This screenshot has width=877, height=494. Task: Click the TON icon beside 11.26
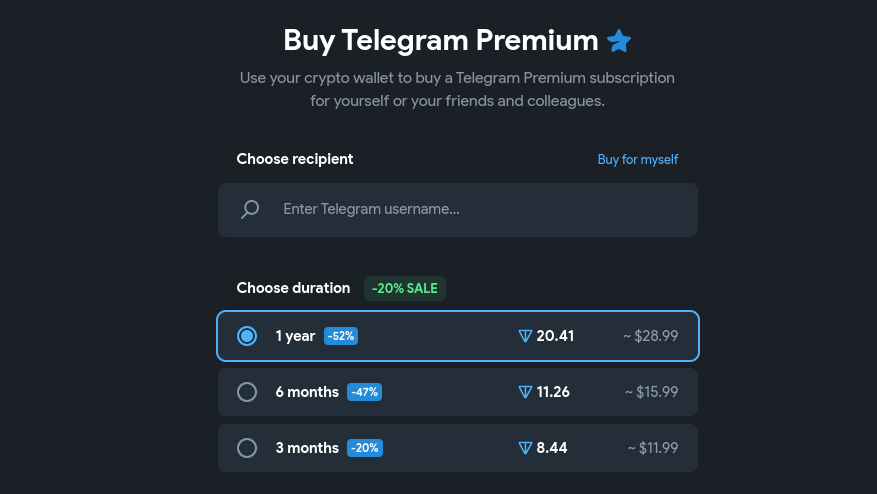525,392
